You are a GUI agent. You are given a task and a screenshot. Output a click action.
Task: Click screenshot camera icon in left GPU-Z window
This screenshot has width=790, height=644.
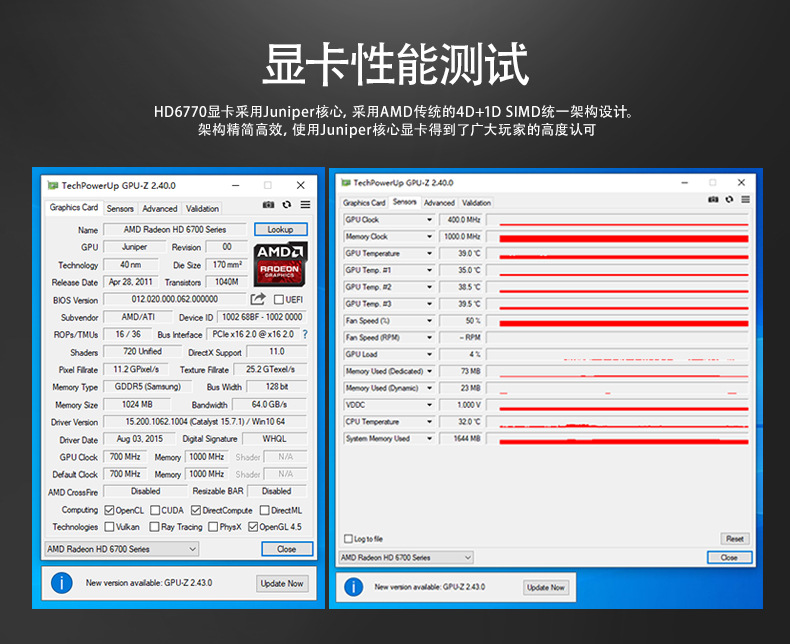click(268, 205)
